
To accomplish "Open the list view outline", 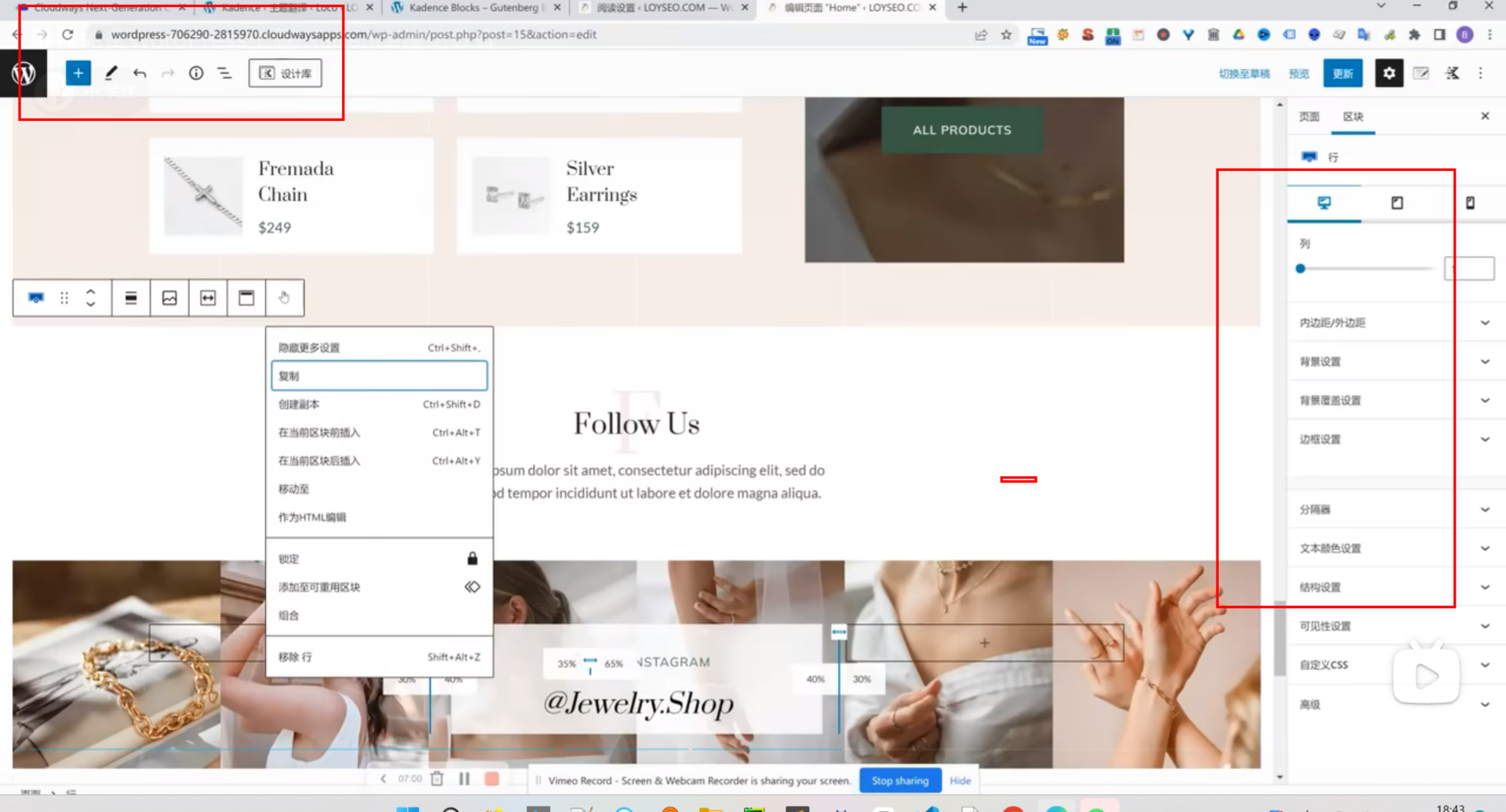I will [224, 73].
